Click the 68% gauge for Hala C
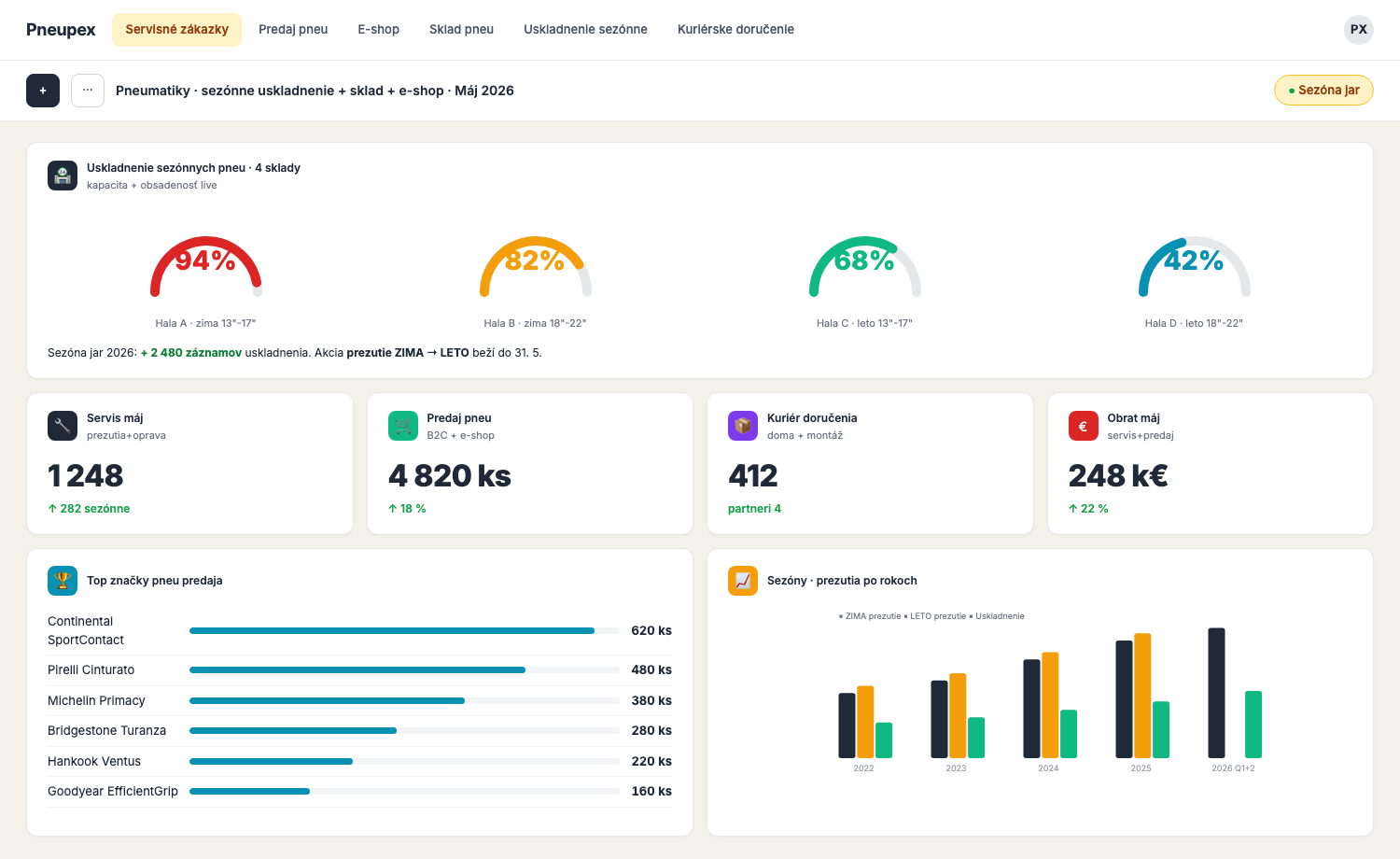1400x859 pixels. [865, 264]
